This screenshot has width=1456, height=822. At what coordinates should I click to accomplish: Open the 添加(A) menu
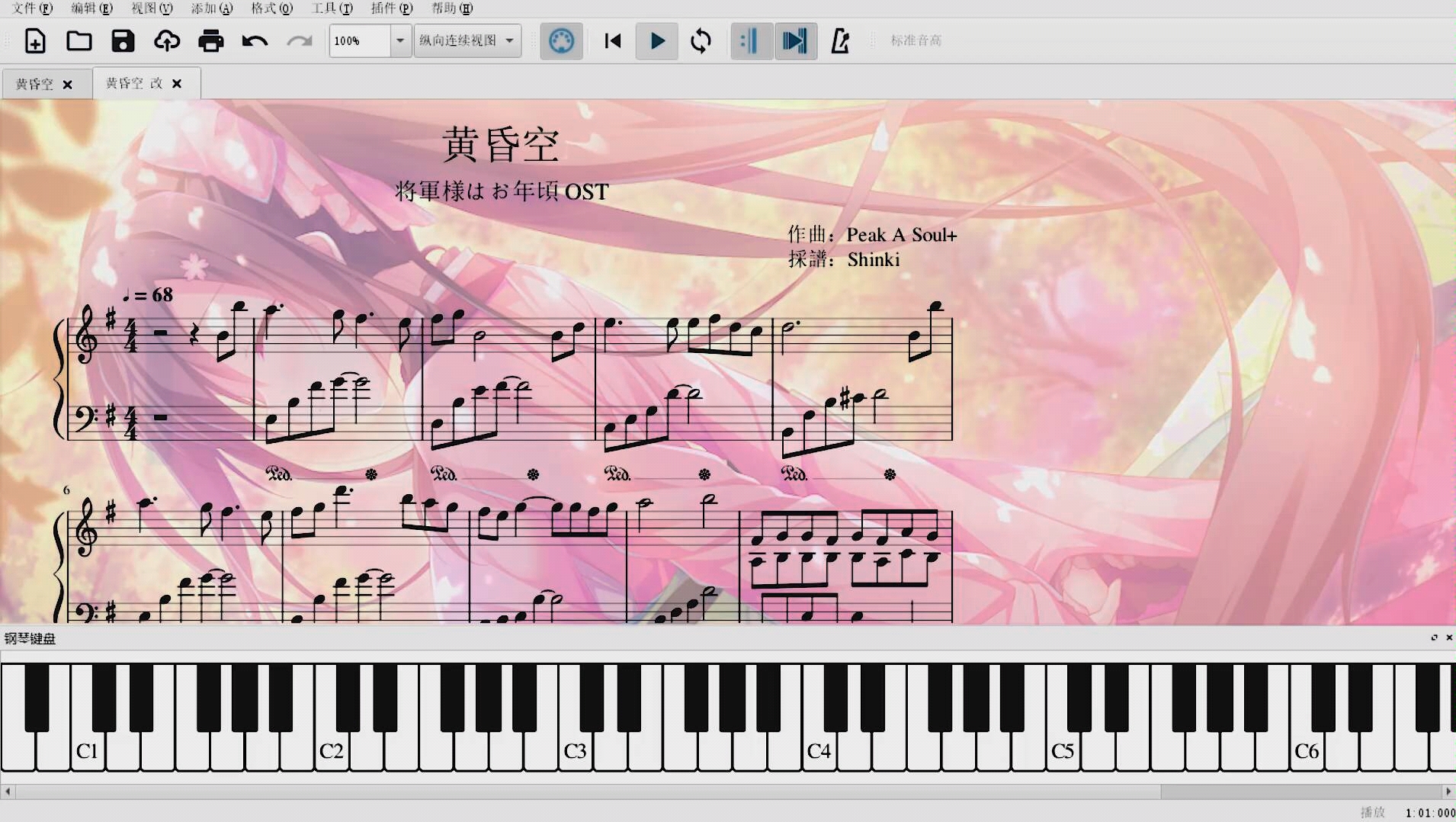[x=212, y=8]
